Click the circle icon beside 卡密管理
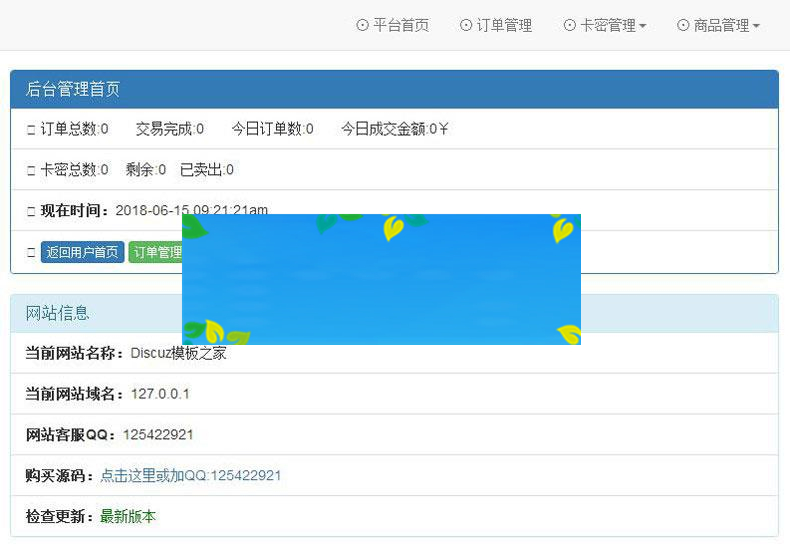Viewport: 790px width, 546px height. click(x=570, y=26)
